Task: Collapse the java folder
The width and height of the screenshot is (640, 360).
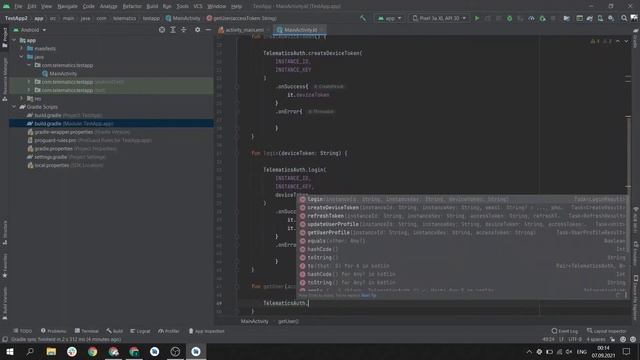Action: tap(22, 57)
